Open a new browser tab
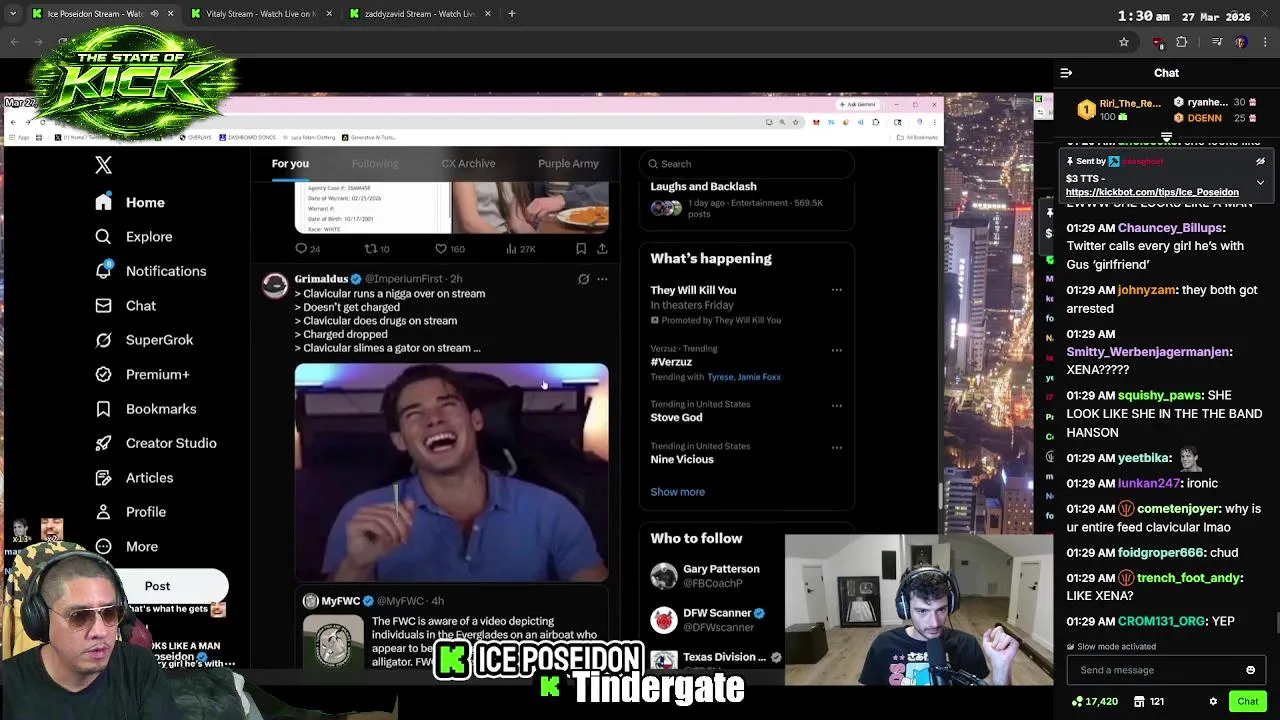This screenshot has height=720, width=1280. click(512, 14)
